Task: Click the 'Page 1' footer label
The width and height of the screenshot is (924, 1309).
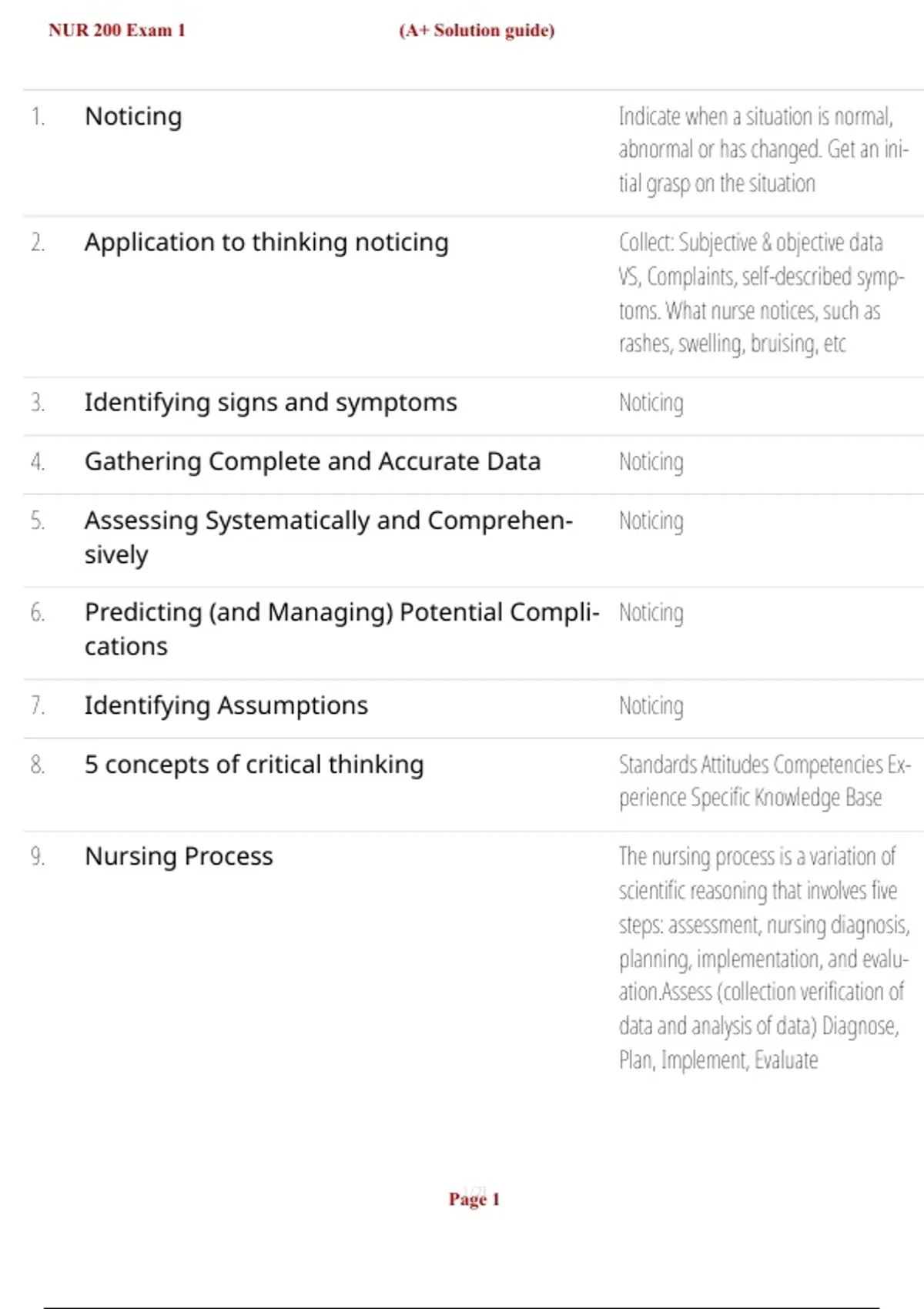Action: pos(474,1199)
